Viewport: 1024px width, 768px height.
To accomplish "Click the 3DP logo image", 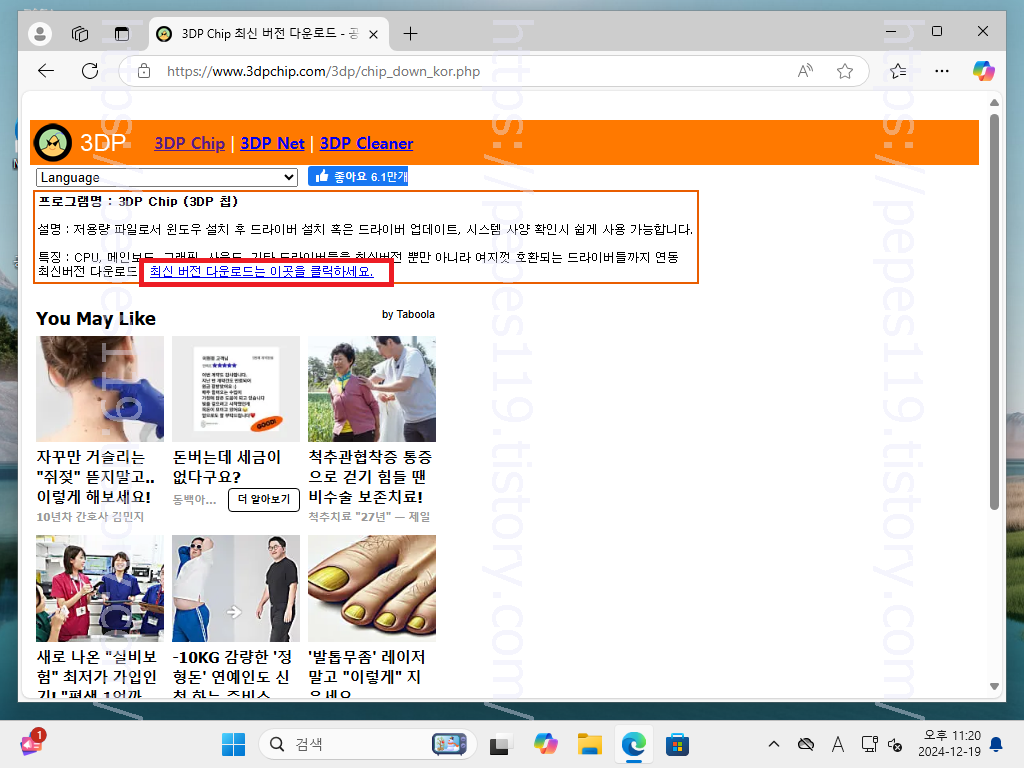I will (x=54, y=142).
